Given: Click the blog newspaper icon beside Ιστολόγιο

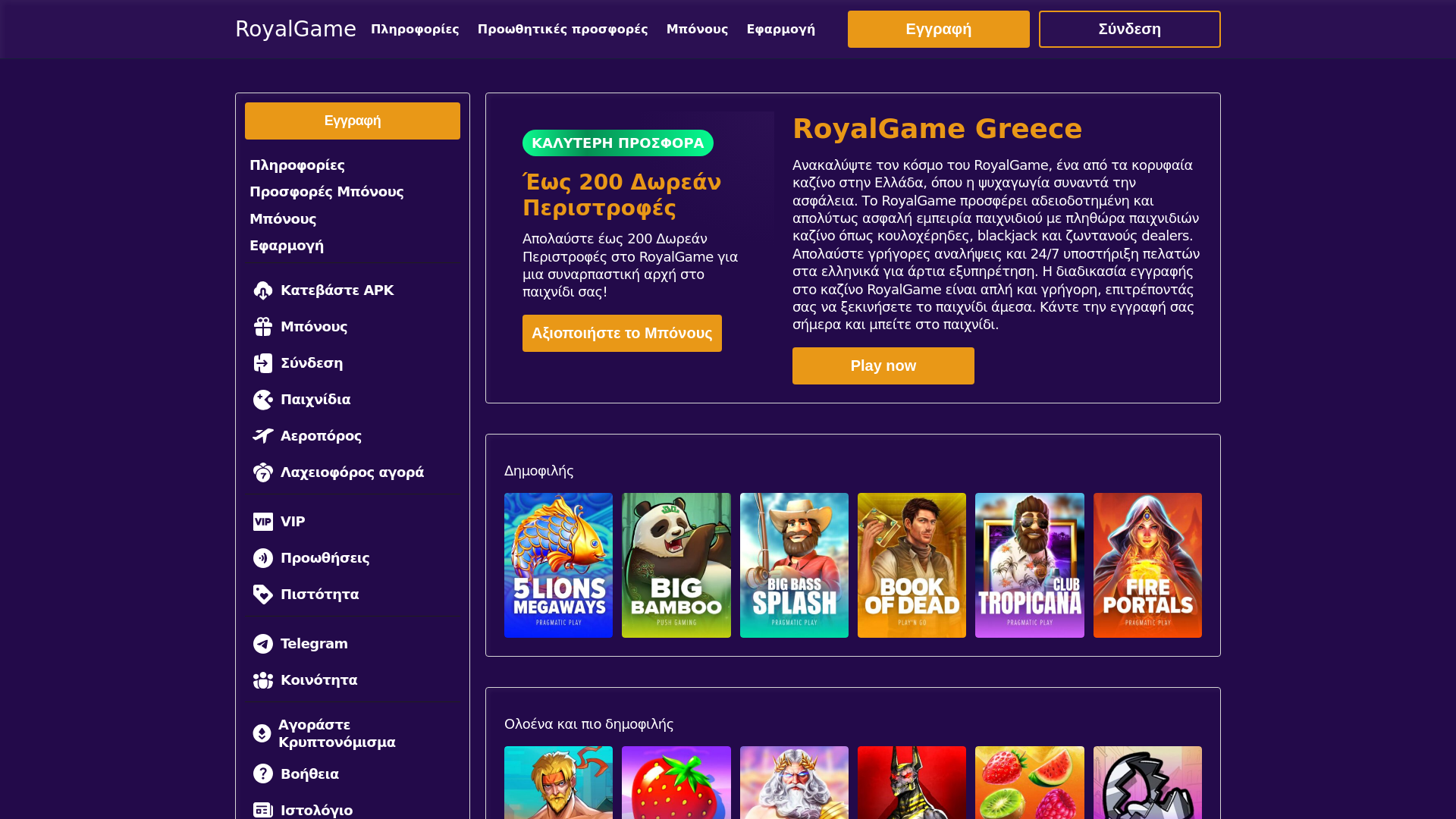Looking at the screenshot, I should [x=263, y=810].
